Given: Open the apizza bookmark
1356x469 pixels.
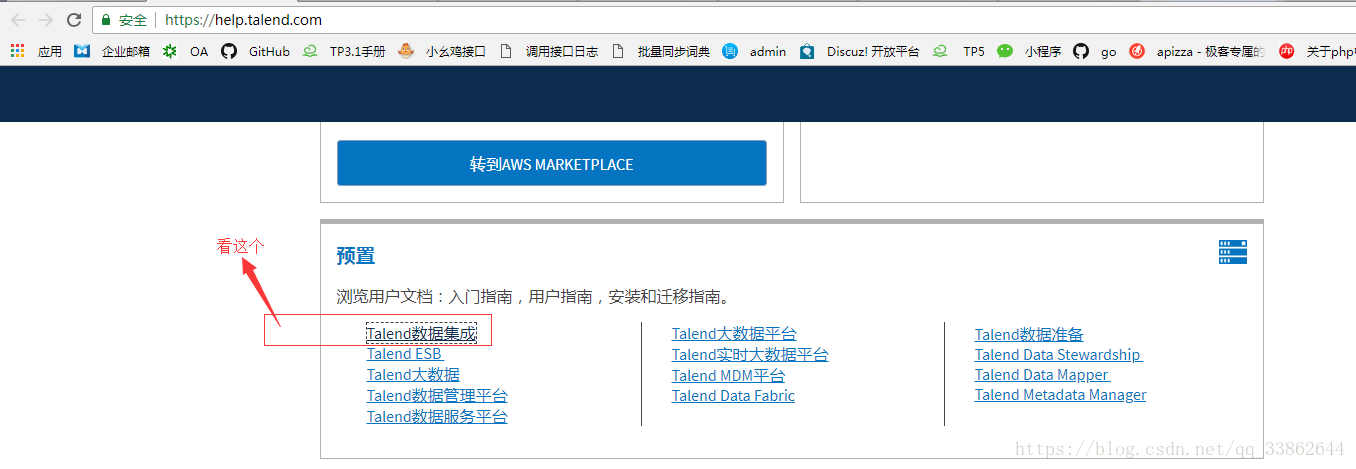Looking at the screenshot, I should coord(1197,51).
